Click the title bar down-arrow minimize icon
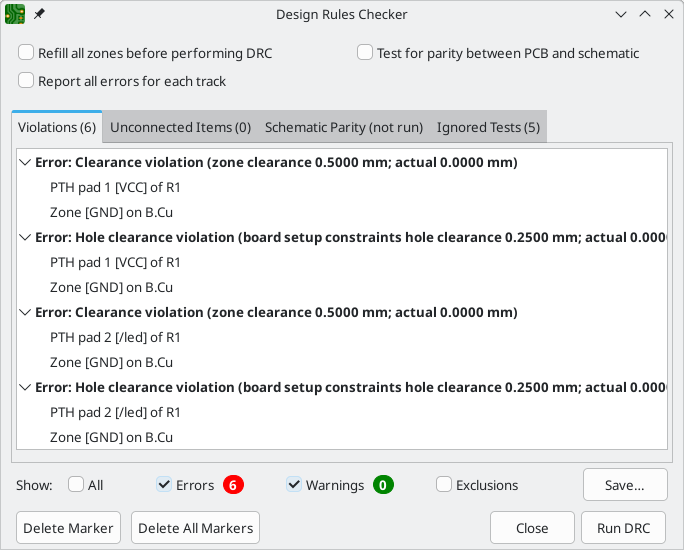The image size is (684, 550). (x=621, y=14)
